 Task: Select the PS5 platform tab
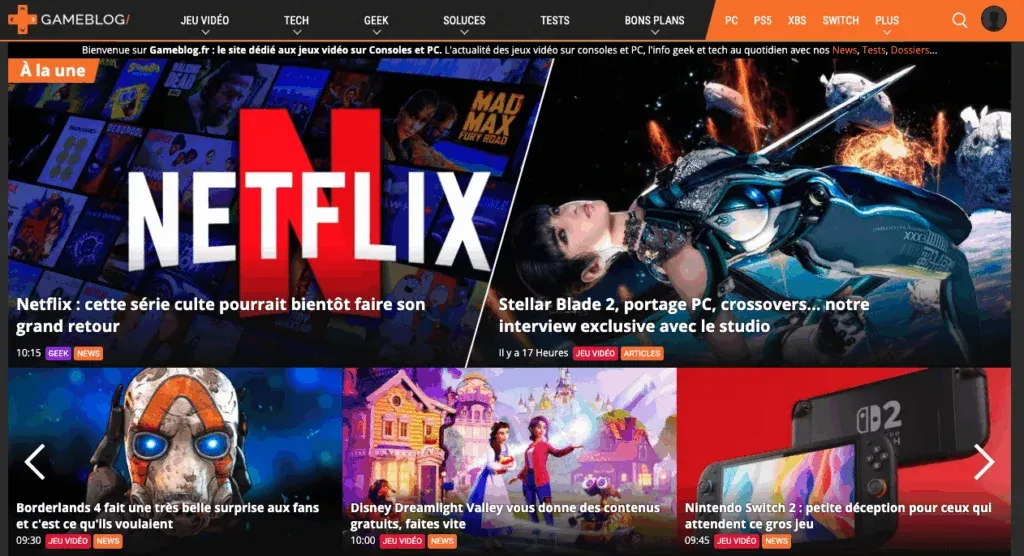pos(763,20)
